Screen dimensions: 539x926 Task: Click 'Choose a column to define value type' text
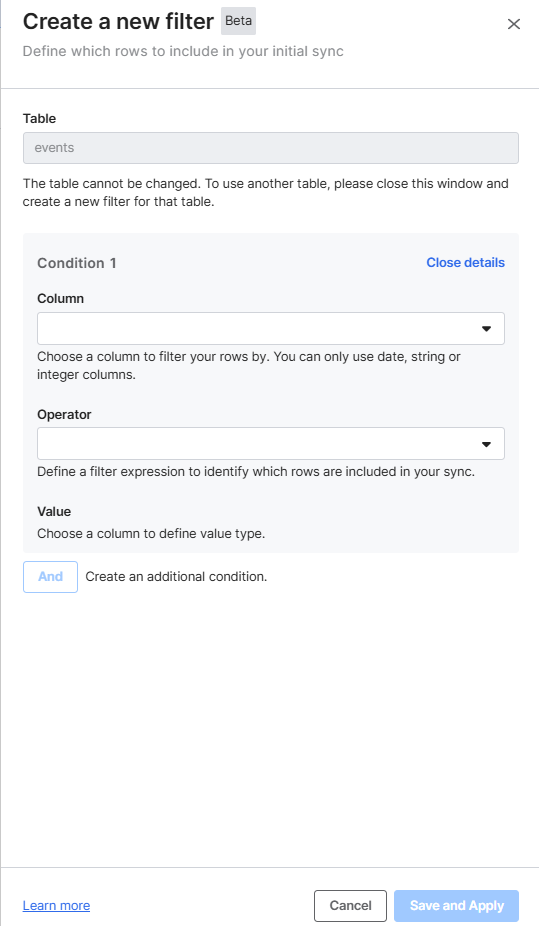coord(151,533)
